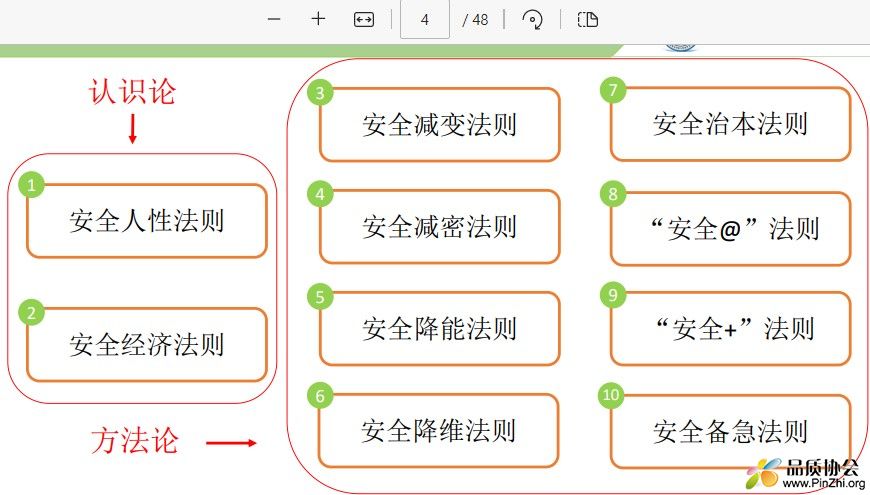The height and width of the screenshot is (495, 870).
Task: Click the box 安全经济法则
Action: coord(147,345)
